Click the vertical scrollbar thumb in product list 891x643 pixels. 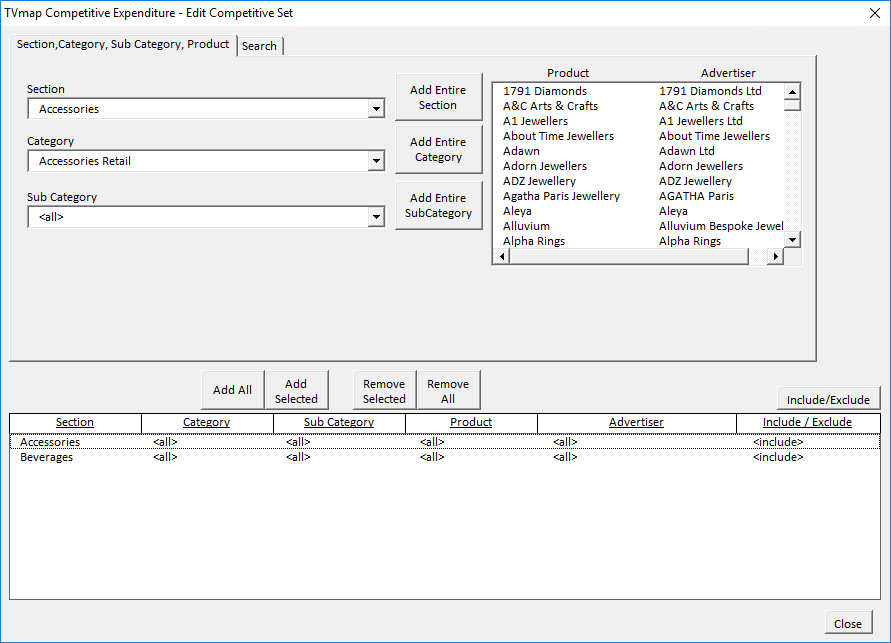pos(792,105)
